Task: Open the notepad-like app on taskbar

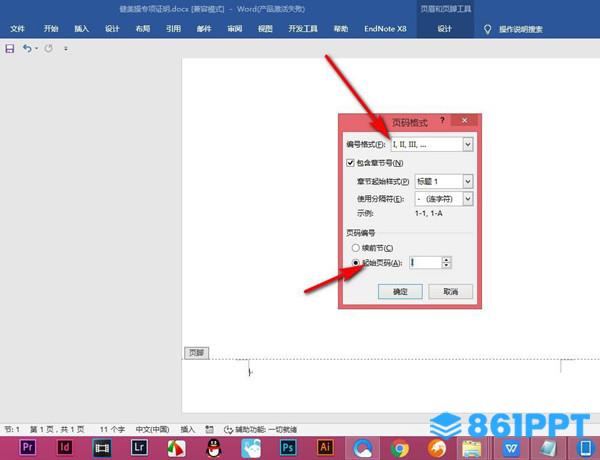Action: [x=548, y=448]
